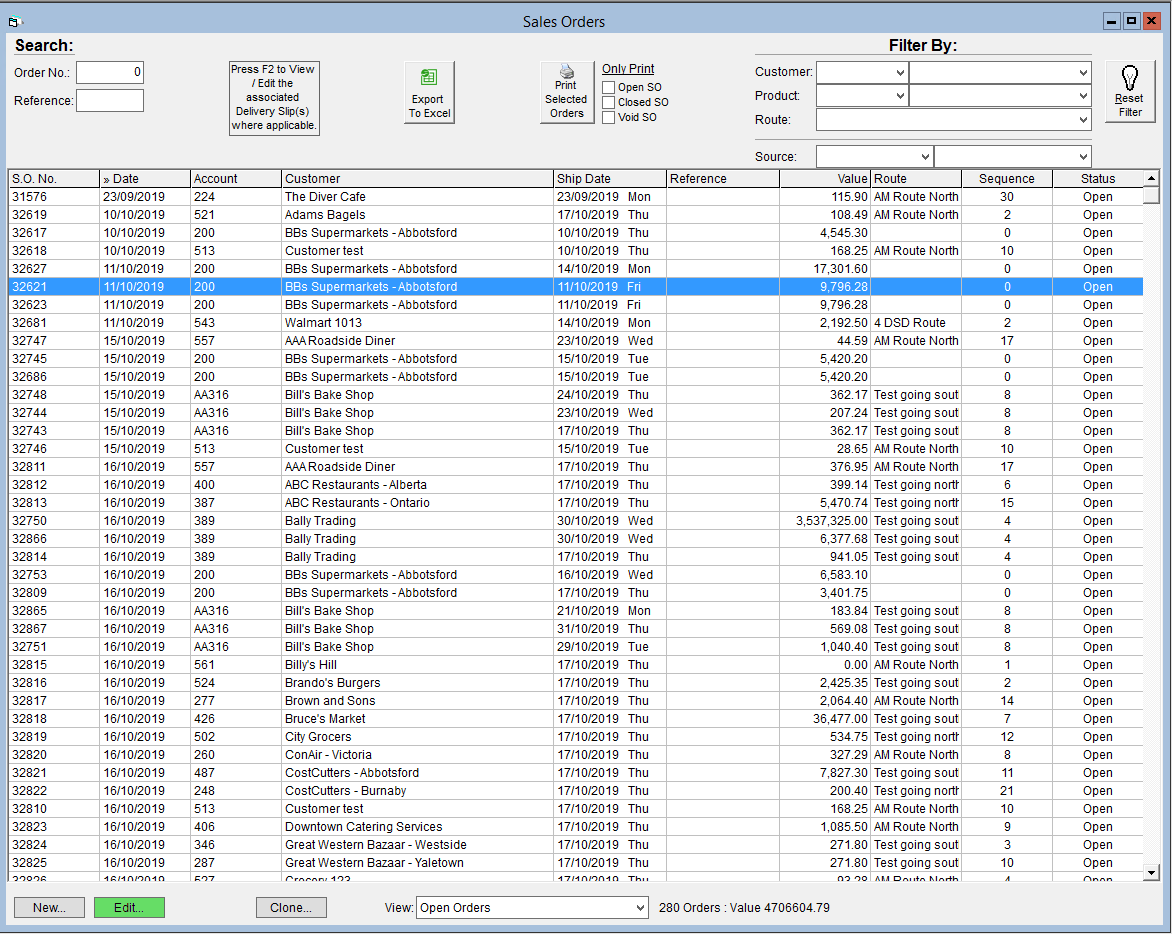Open the View Open Orders dropdown

(x=640, y=908)
